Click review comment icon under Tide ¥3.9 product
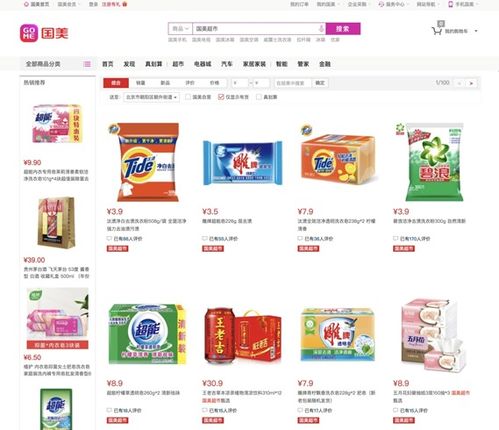499x430 pixels. (109, 238)
